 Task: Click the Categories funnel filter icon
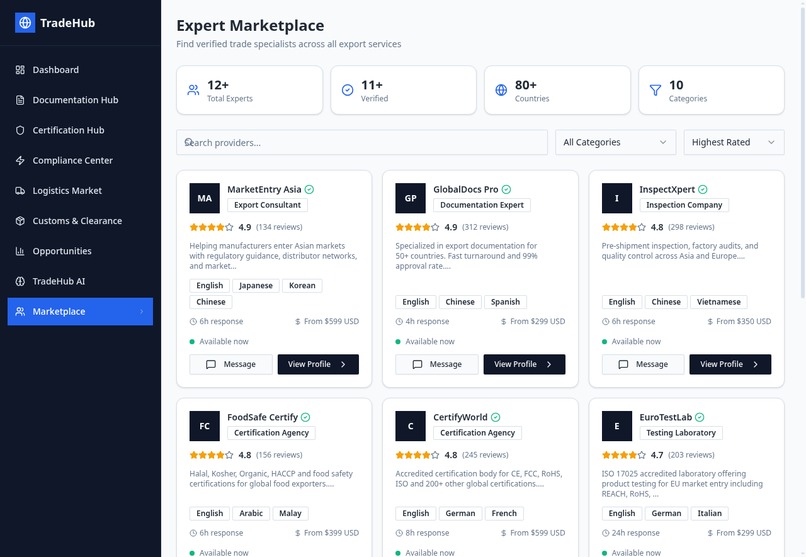(x=655, y=90)
